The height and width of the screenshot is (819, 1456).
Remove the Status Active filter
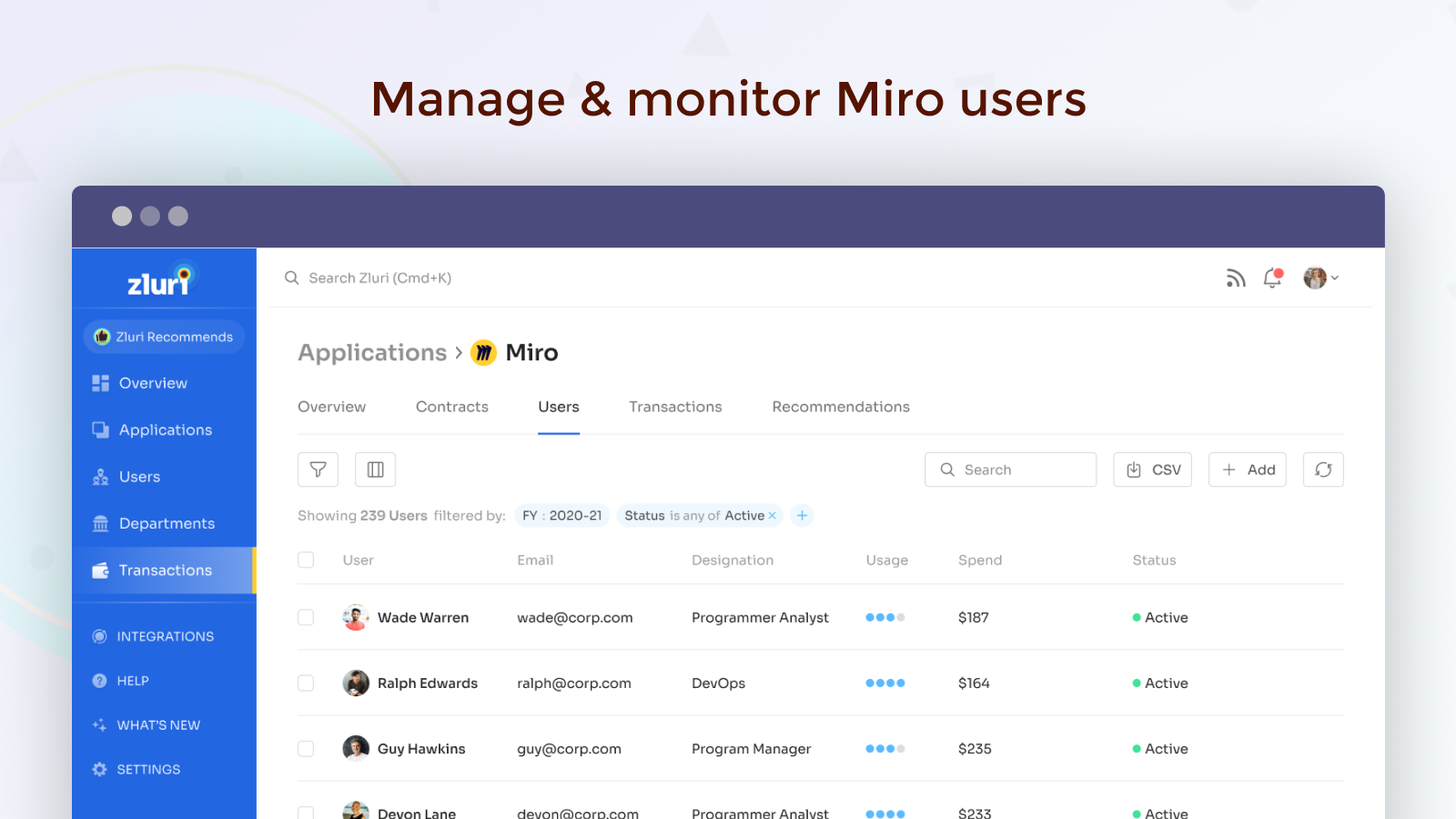[x=773, y=516]
